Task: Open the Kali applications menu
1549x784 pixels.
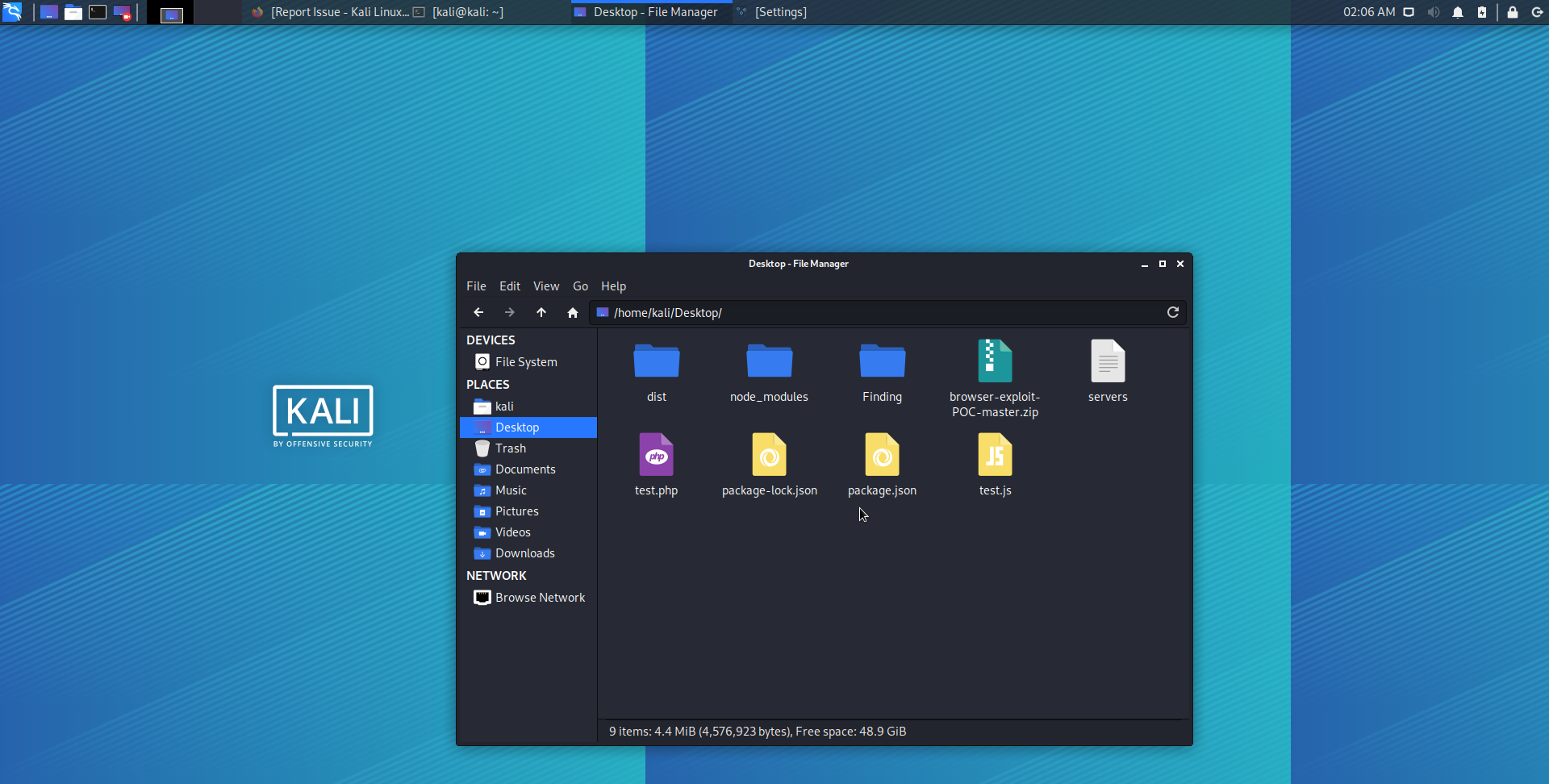Action: (12, 12)
